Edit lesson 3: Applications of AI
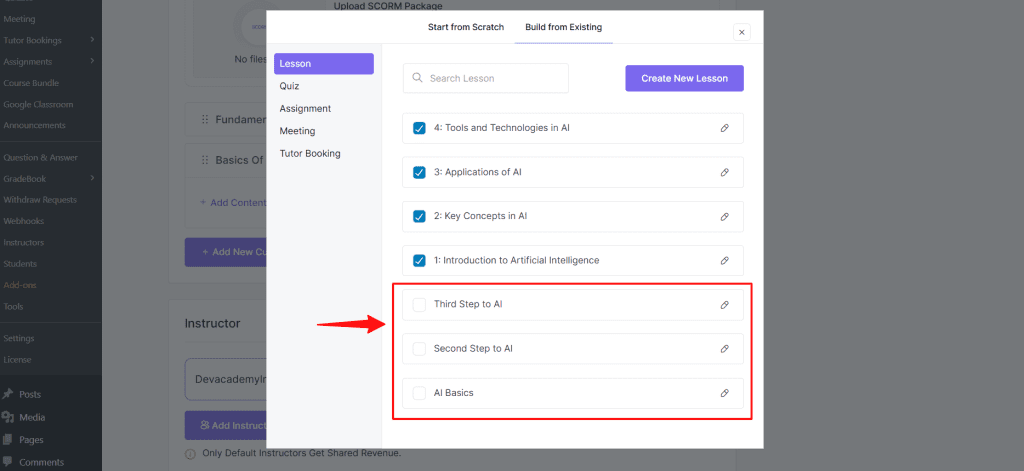The image size is (1024, 471). 724,172
